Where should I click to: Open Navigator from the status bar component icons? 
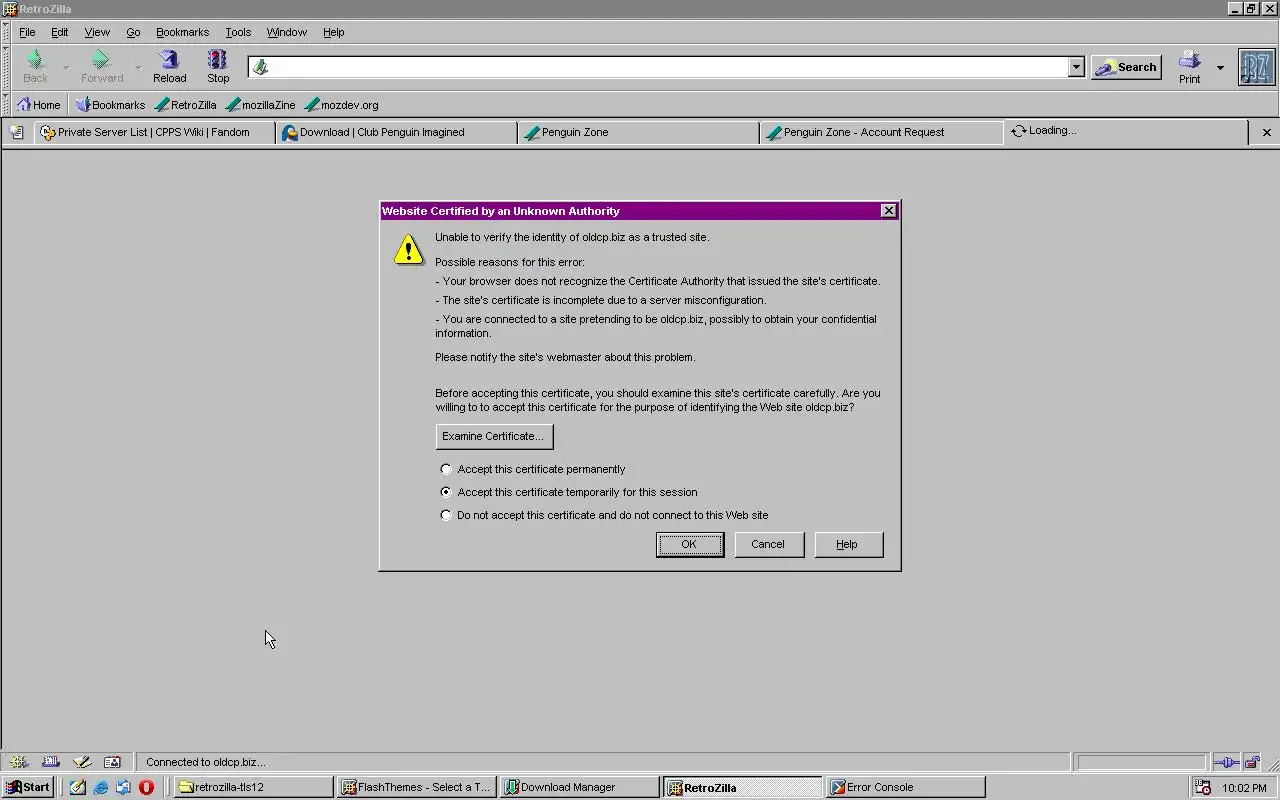click(18, 762)
